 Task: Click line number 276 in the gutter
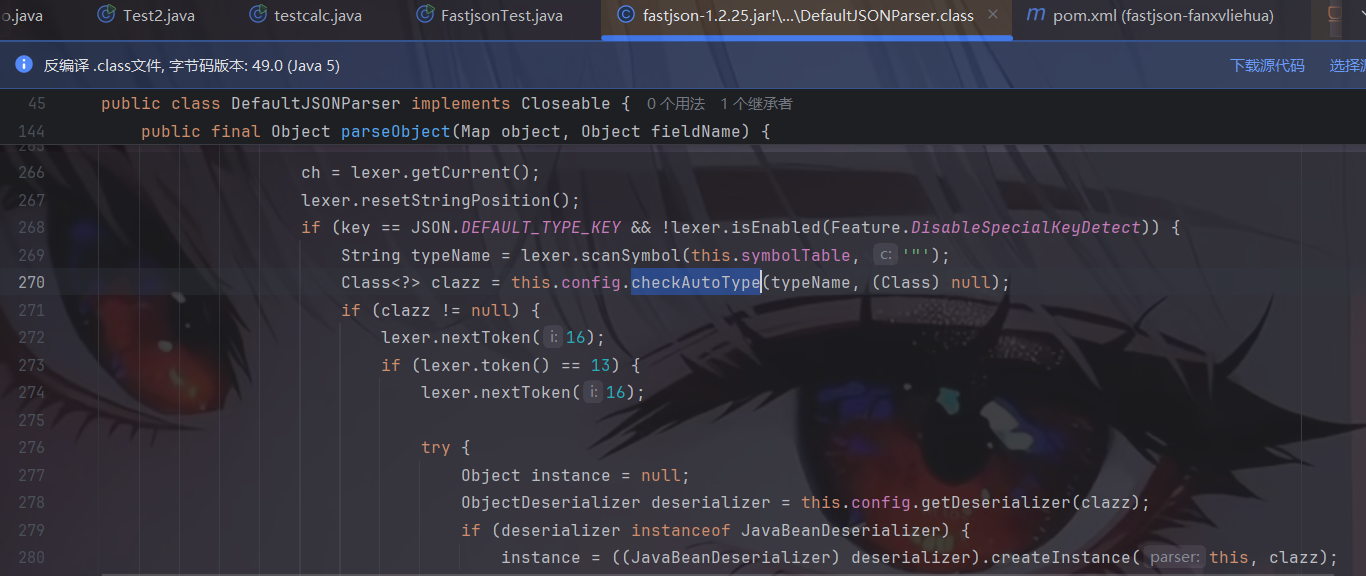[34, 448]
